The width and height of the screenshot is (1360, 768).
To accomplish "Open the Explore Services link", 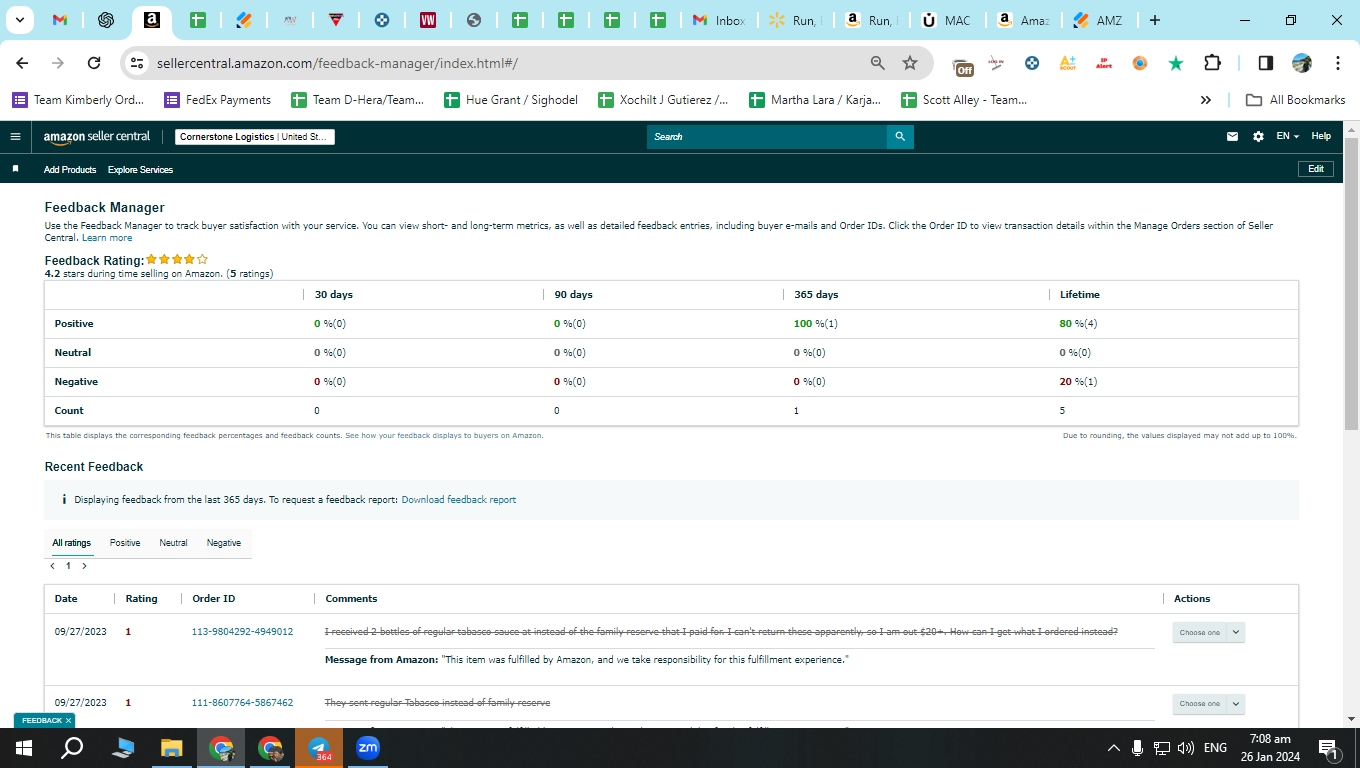I will tap(140, 170).
